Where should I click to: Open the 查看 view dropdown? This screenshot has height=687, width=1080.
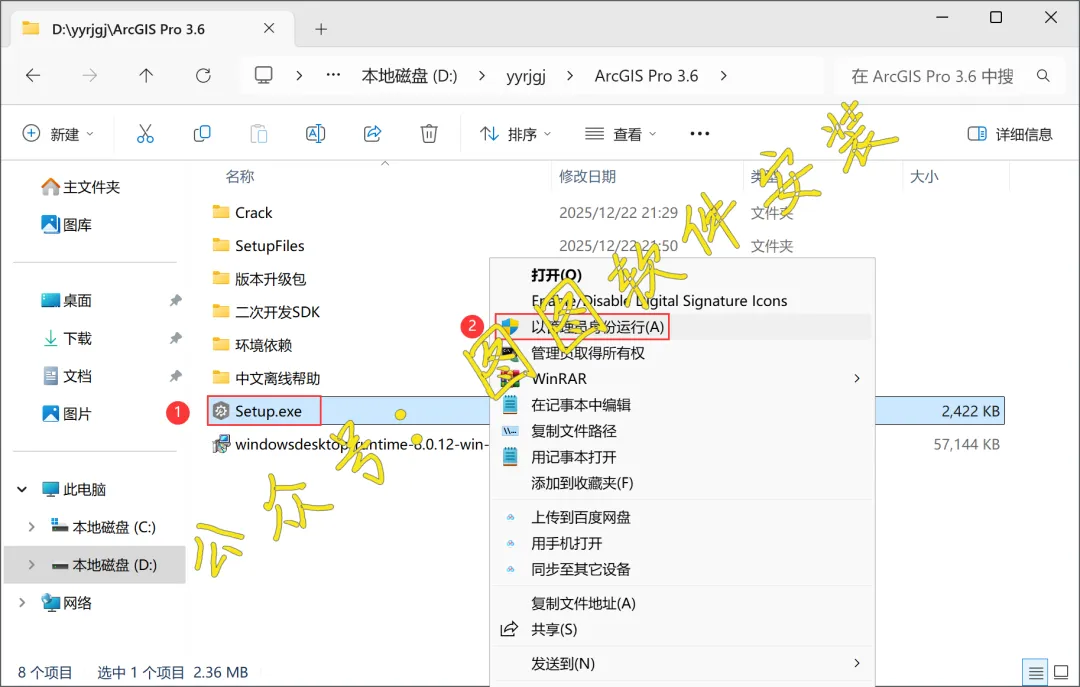[x=621, y=134]
